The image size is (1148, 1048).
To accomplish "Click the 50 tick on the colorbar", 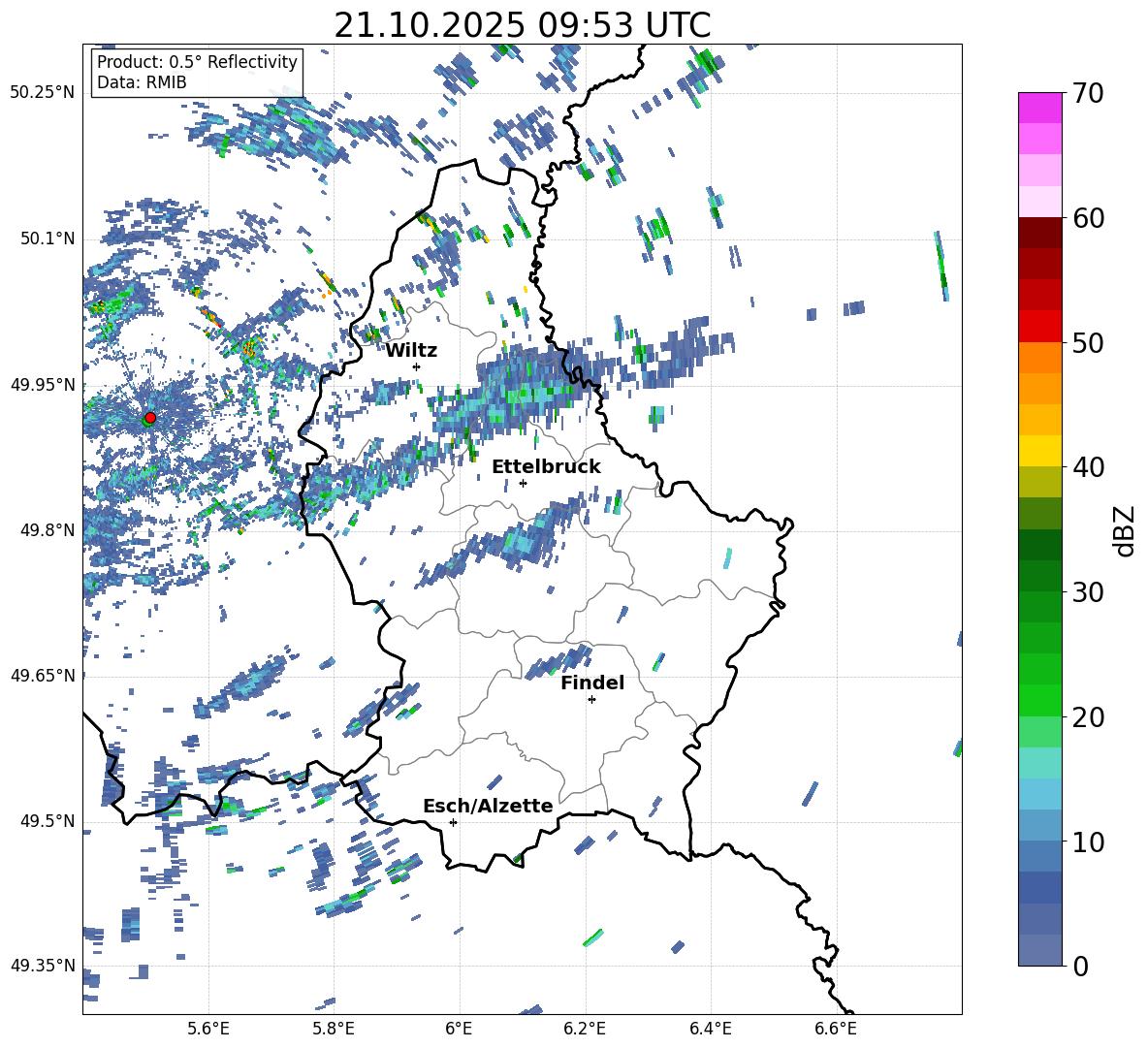I will click(x=1088, y=342).
